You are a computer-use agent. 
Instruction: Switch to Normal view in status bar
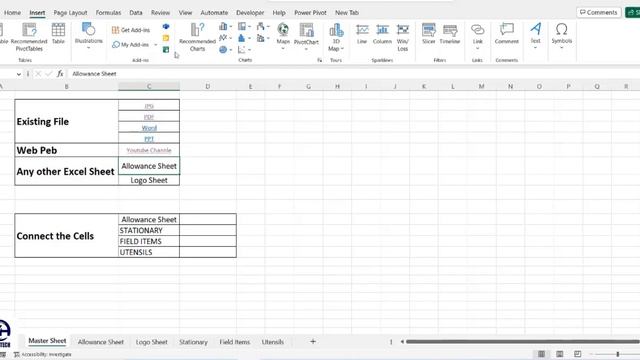tap(541, 354)
